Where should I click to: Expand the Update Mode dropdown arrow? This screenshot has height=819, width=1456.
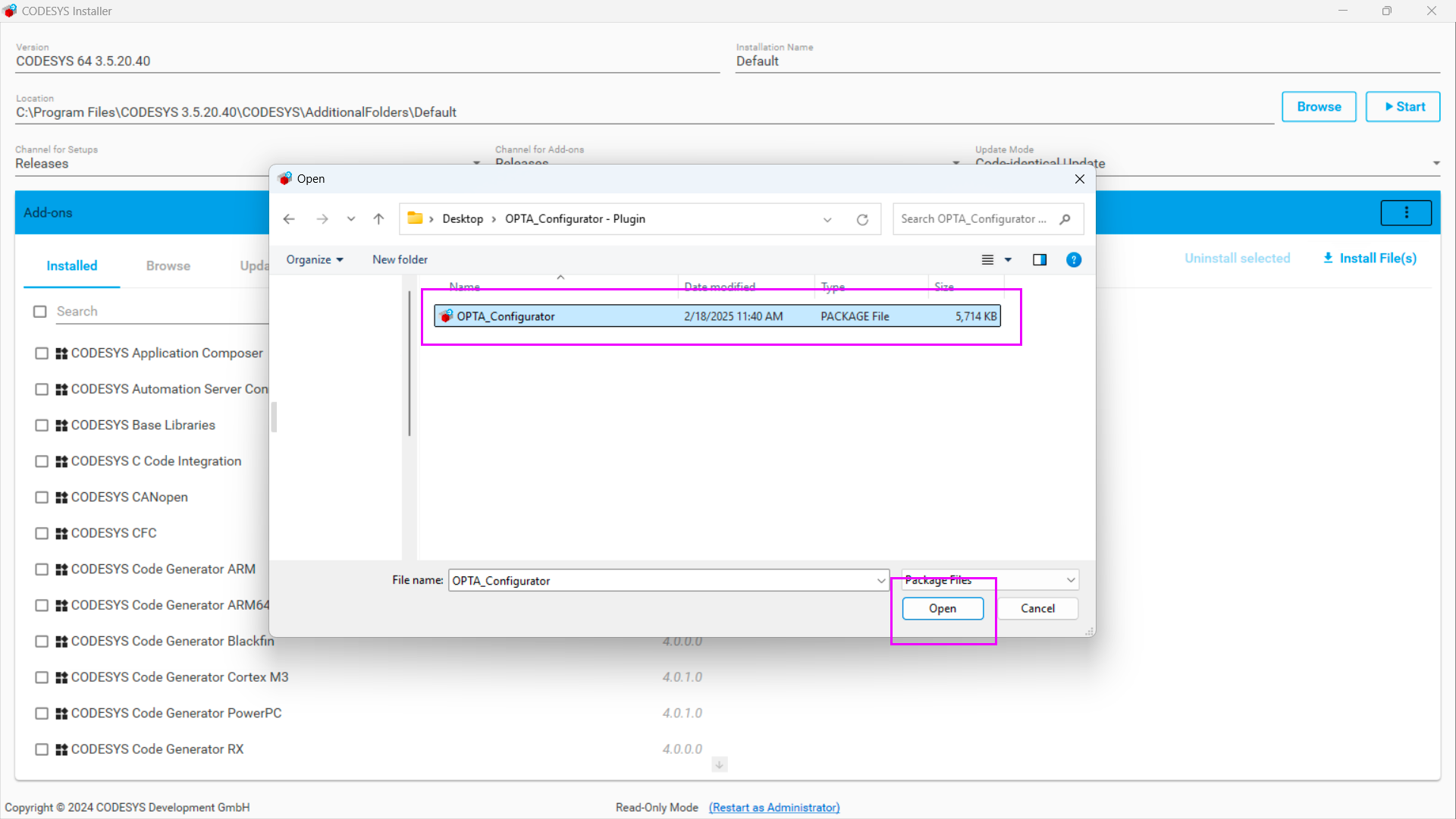[1436, 163]
